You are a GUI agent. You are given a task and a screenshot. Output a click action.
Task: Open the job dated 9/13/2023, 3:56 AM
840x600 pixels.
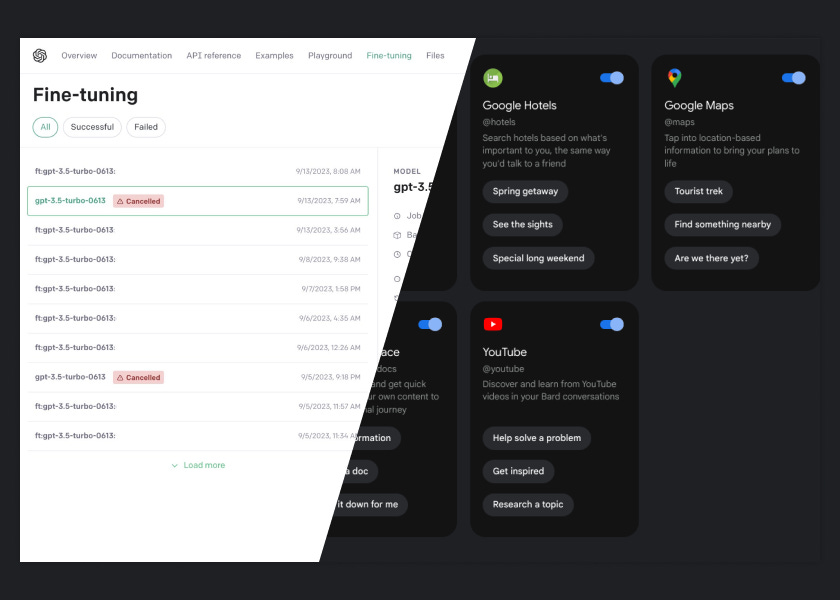198,230
